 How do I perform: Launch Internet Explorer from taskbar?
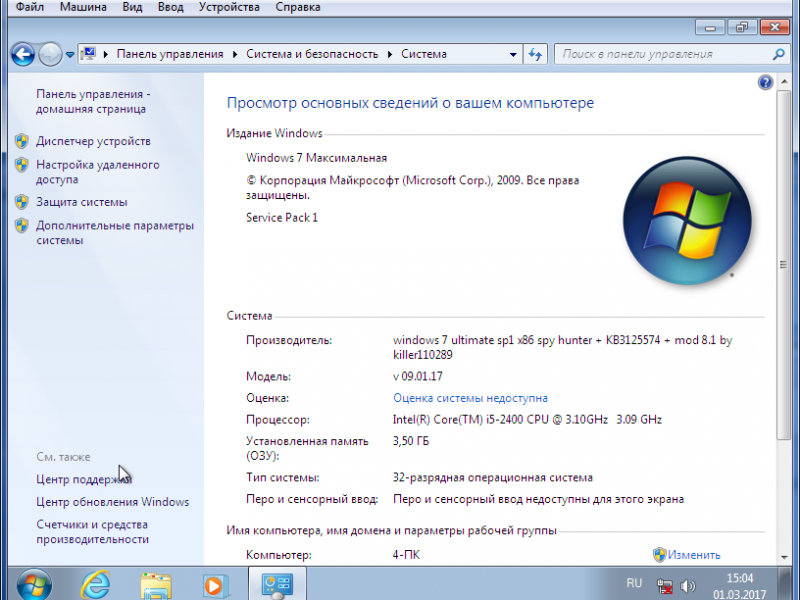pyautogui.click(x=95, y=585)
